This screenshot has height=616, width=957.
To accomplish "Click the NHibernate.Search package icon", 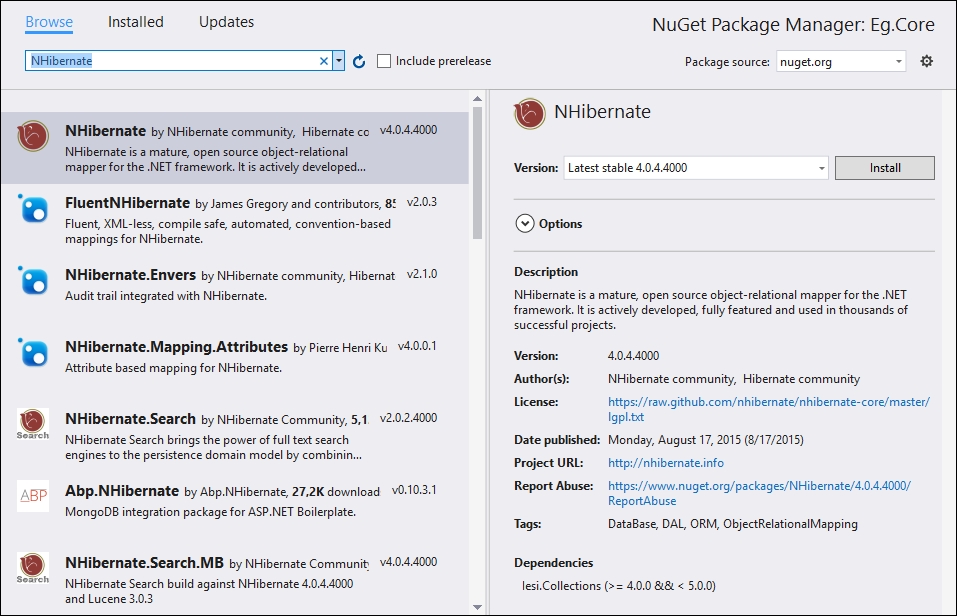I will coord(33,424).
